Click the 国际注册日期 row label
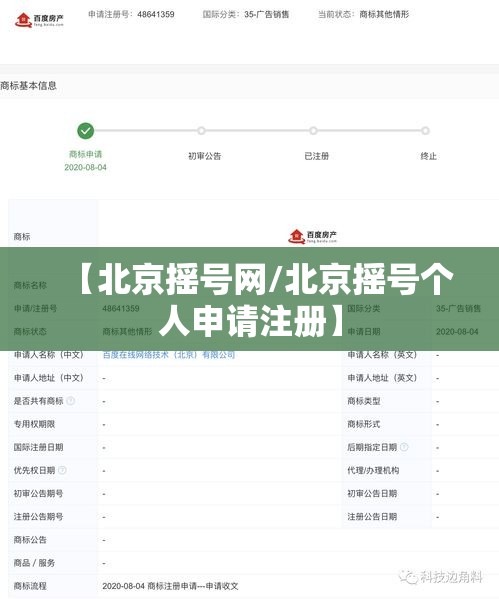This screenshot has width=499, height=599. coord(39,447)
